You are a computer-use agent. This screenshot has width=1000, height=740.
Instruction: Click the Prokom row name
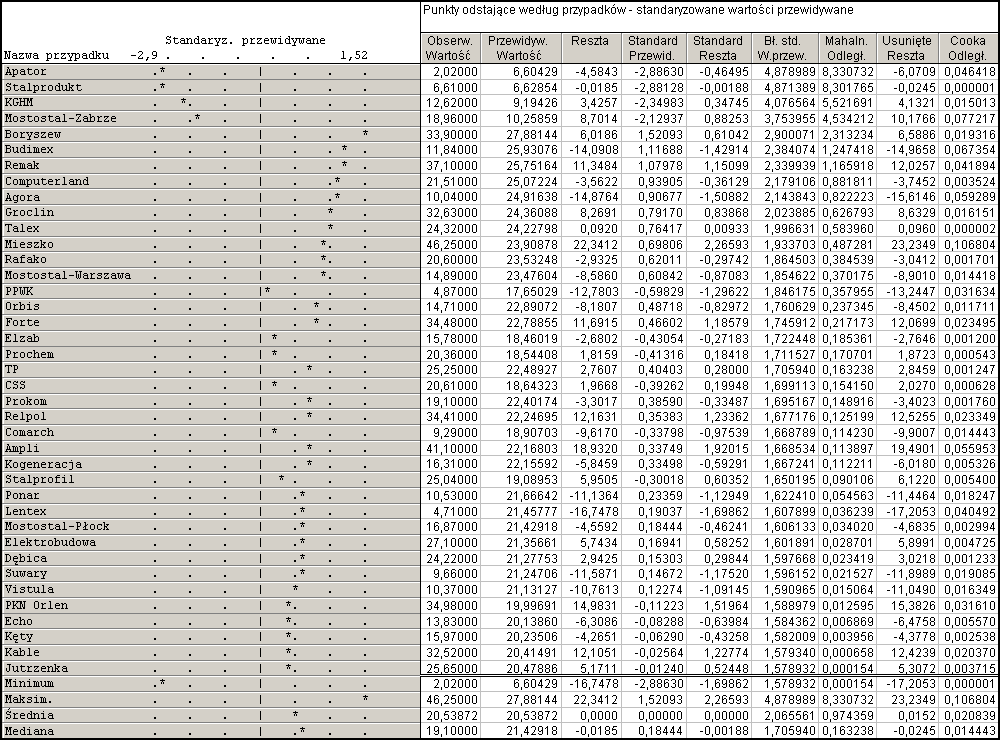[x=26, y=403]
